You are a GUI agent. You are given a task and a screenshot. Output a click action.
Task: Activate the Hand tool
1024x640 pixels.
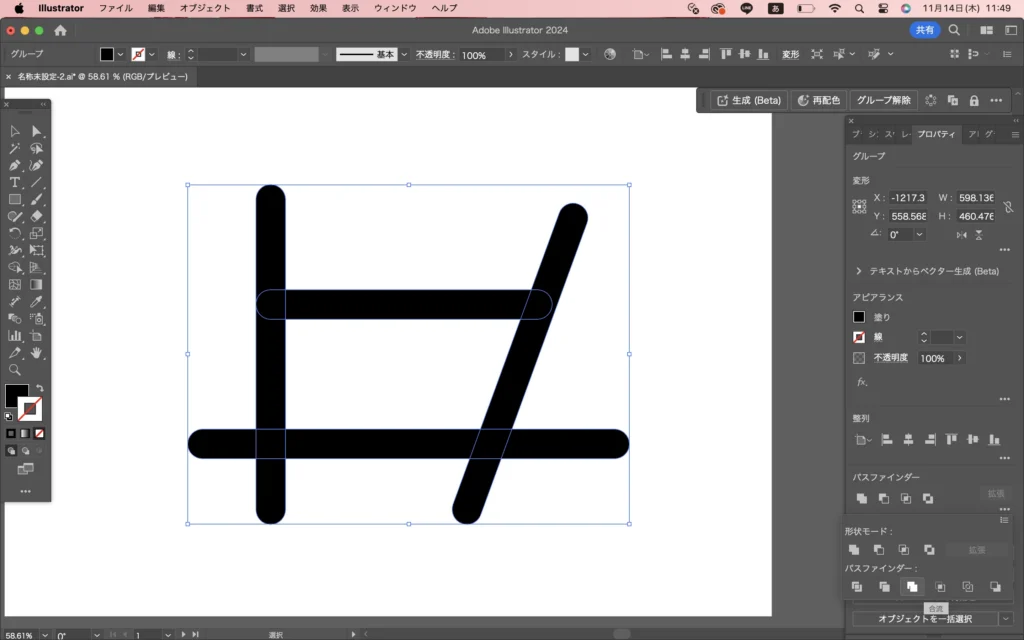click(x=37, y=352)
